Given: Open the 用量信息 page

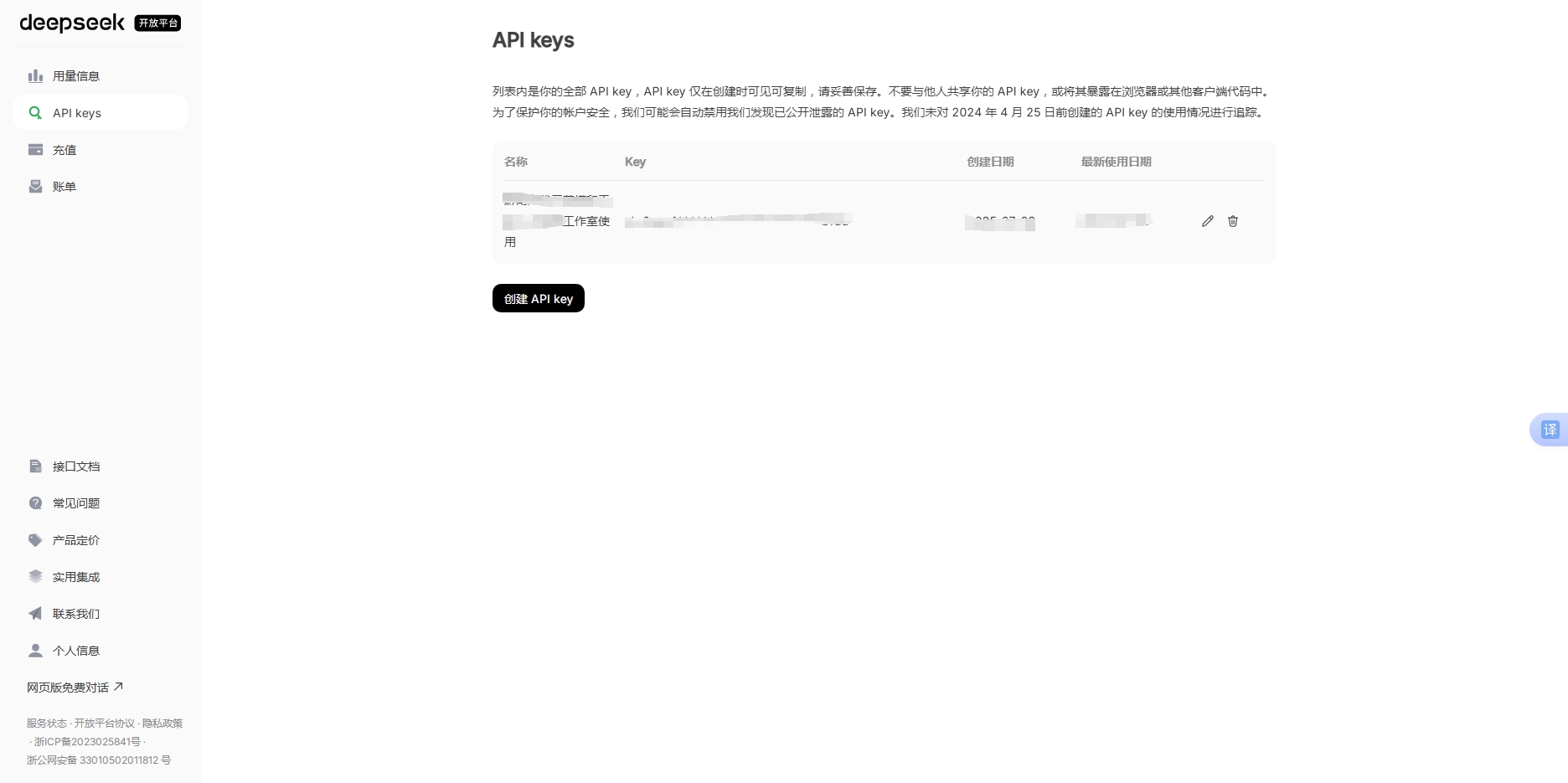Looking at the screenshot, I should pos(101,76).
